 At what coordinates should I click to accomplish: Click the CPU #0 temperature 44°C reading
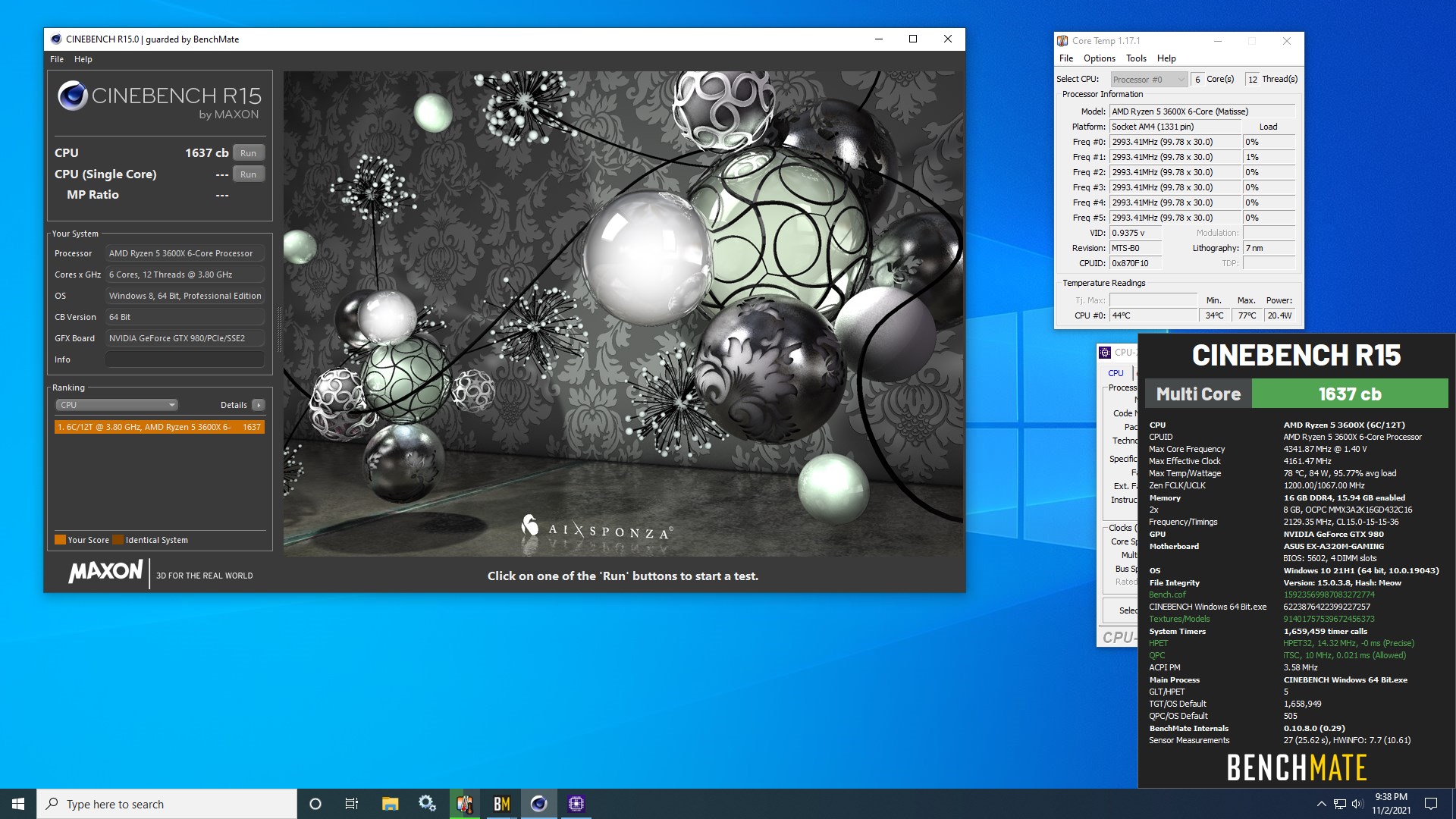[1153, 315]
